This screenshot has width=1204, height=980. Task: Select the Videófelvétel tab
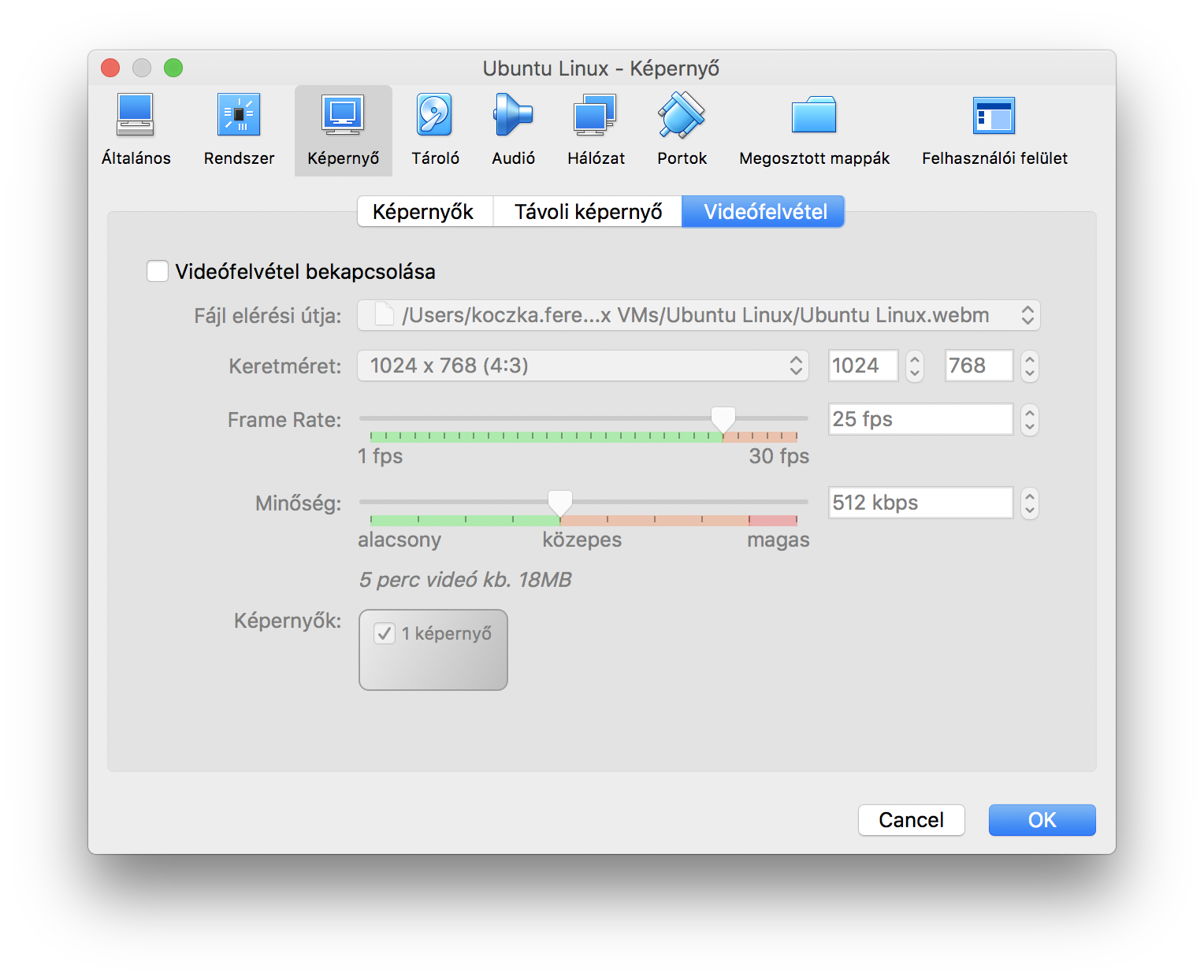pos(764,211)
